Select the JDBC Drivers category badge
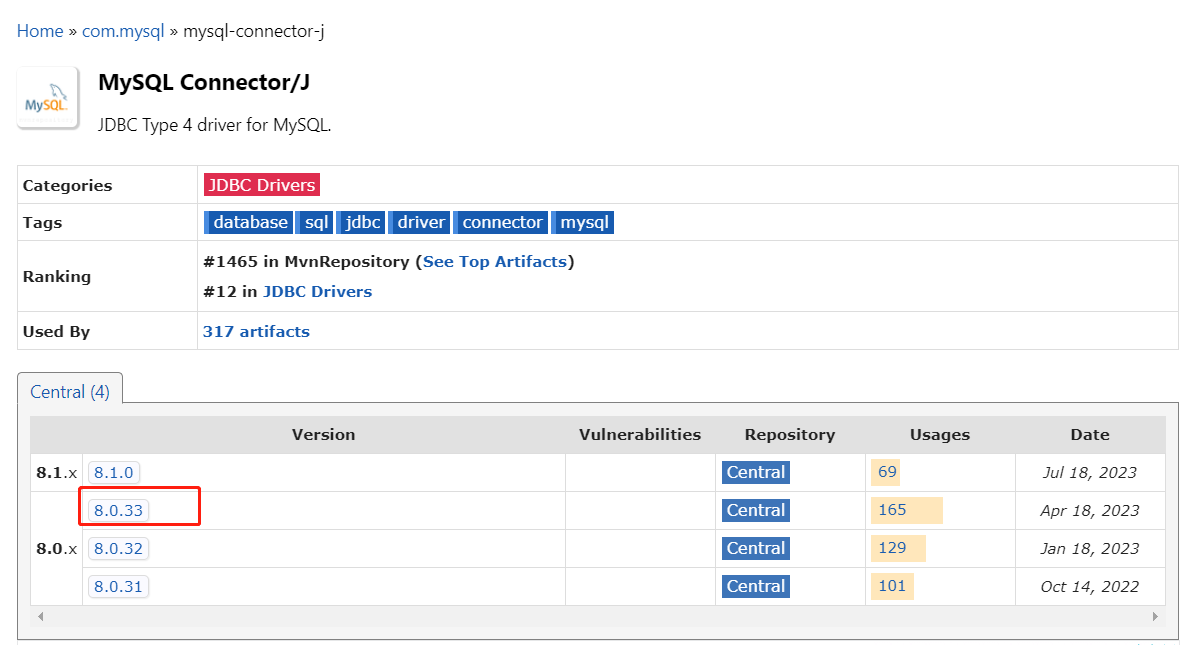This screenshot has height=645, width=1183. (x=262, y=185)
